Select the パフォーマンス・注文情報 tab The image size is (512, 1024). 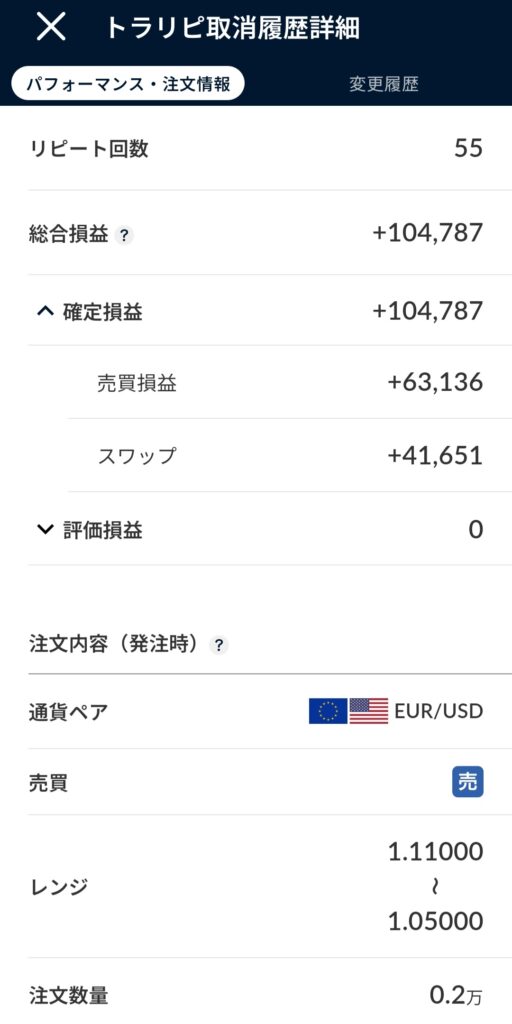click(x=128, y=85)
